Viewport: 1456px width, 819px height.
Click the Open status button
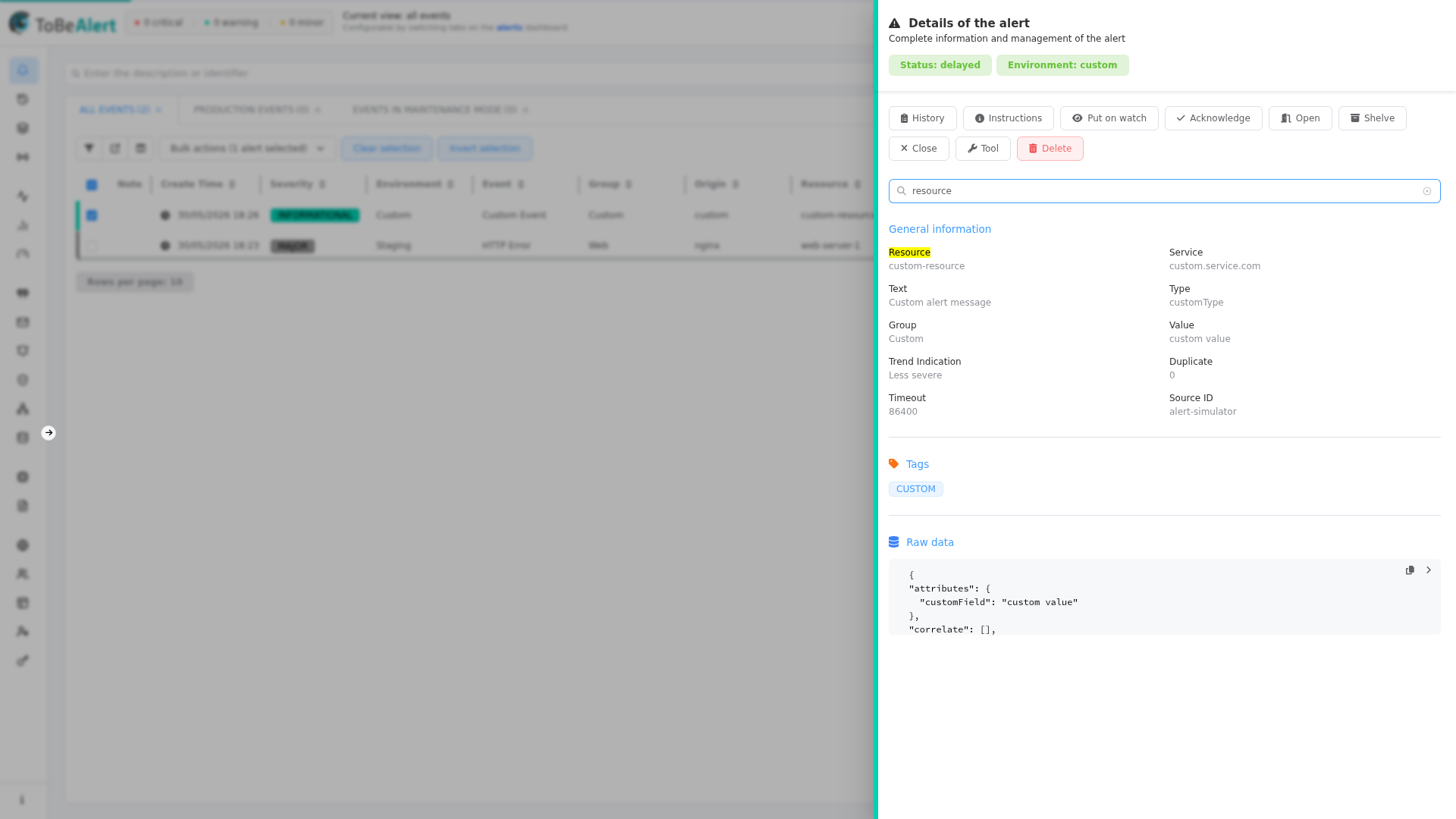(x=1300, y=118)
